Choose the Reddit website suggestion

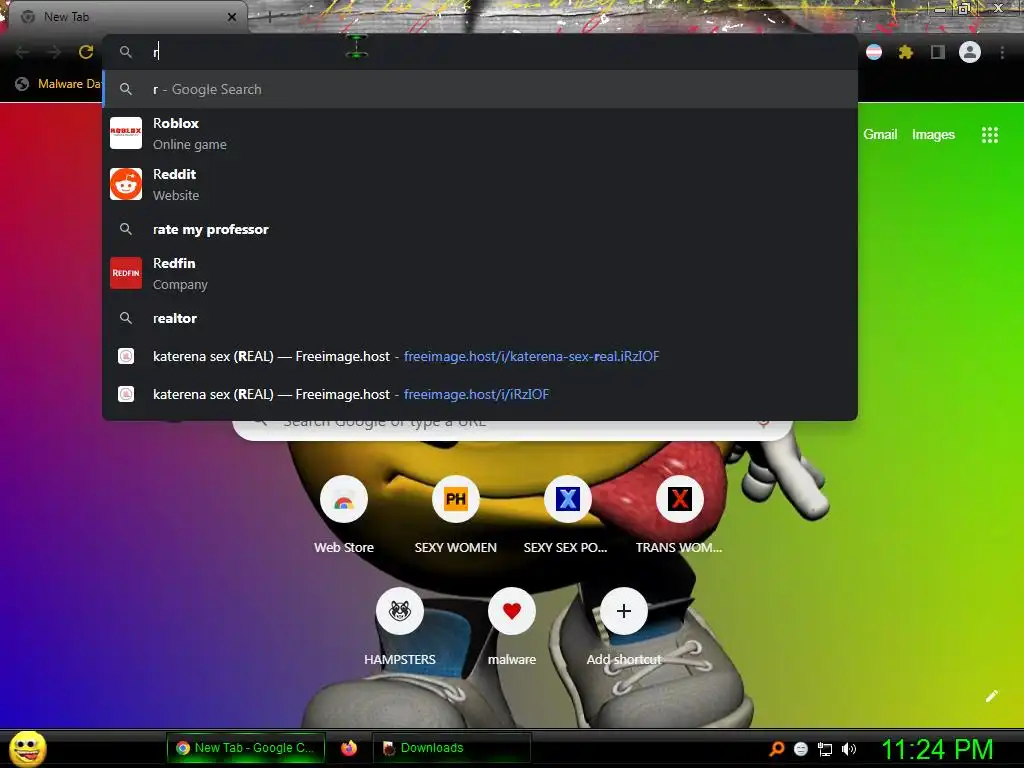pyautogui.click(x=480, y=184)
